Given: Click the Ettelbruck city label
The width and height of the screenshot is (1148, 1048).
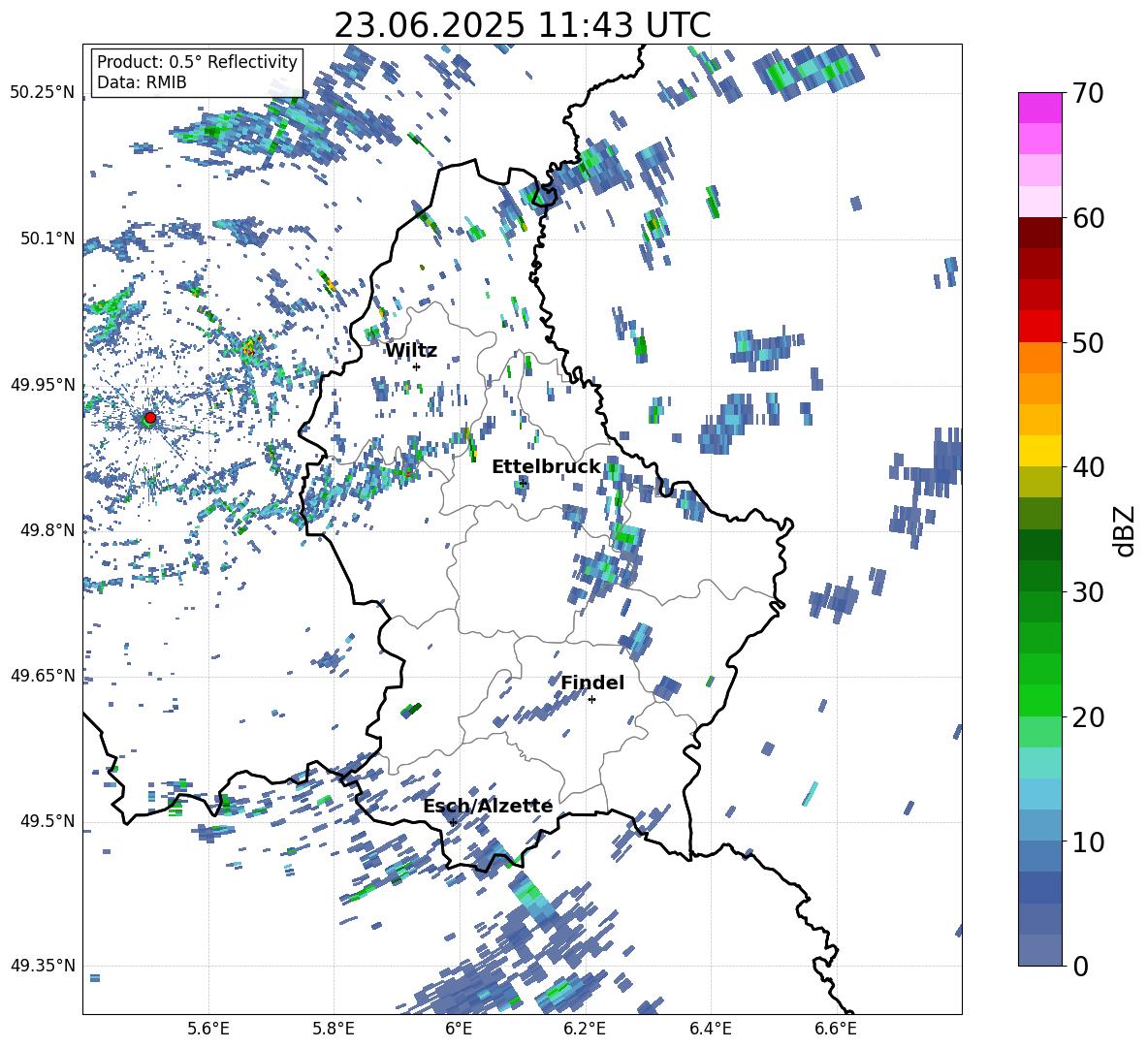Looking at the screenshot, I should (x=546, y=467).
